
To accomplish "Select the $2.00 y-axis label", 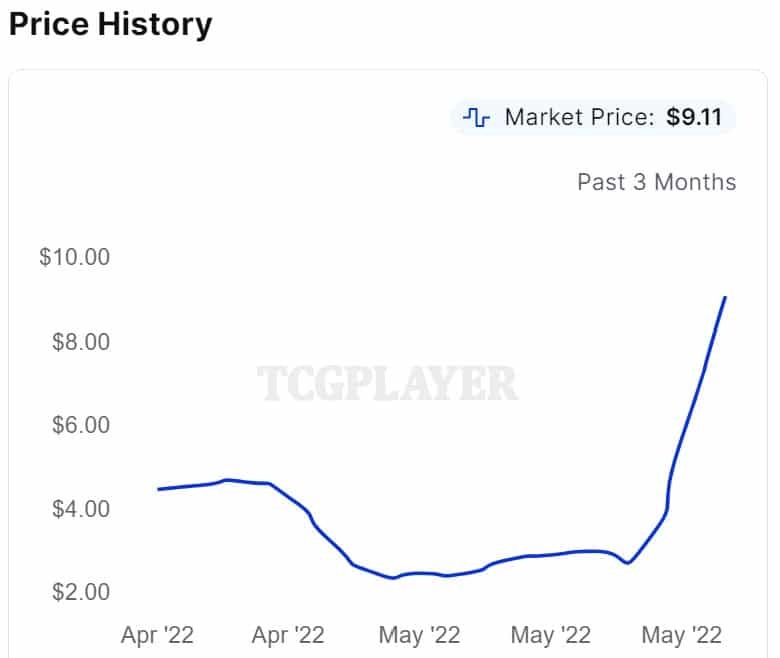I will point(78,592).
